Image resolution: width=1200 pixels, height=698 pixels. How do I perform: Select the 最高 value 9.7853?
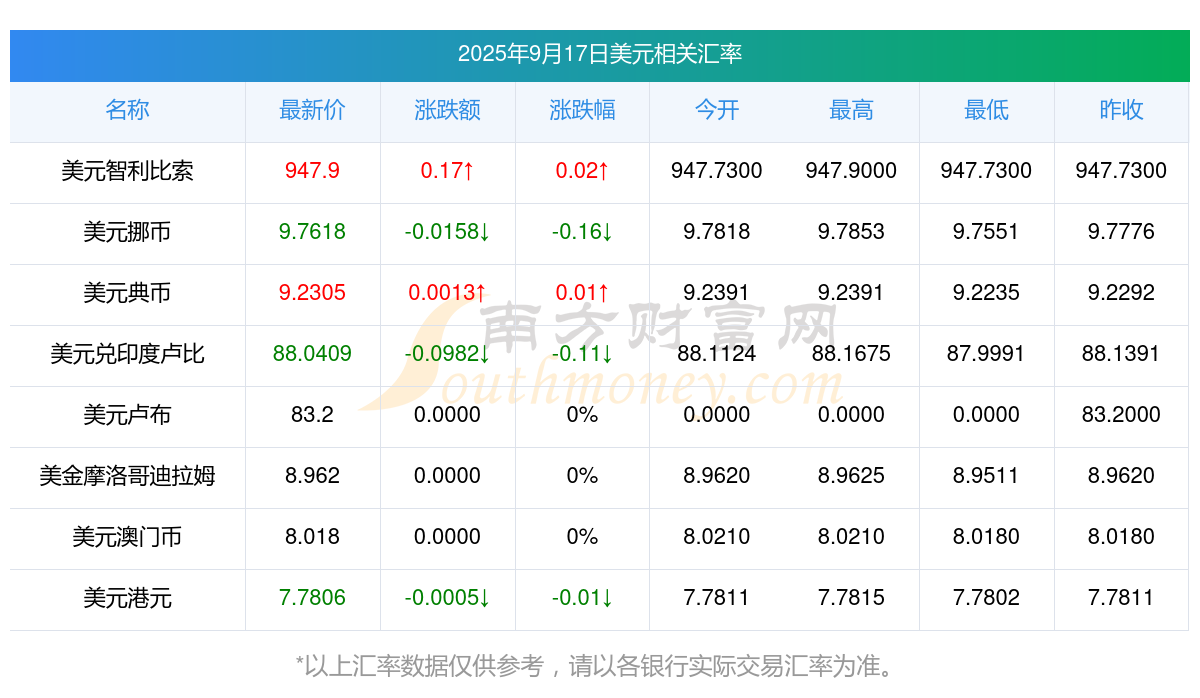851,232
